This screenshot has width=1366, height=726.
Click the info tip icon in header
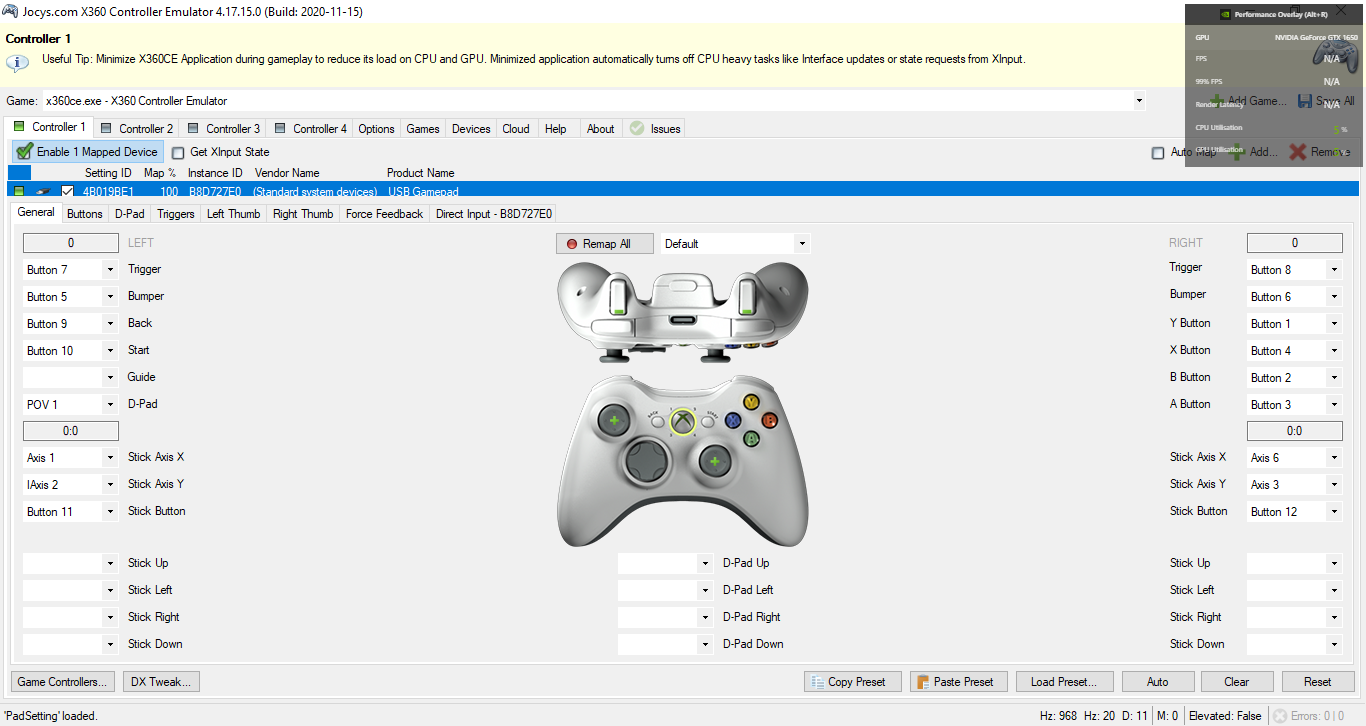18,62
